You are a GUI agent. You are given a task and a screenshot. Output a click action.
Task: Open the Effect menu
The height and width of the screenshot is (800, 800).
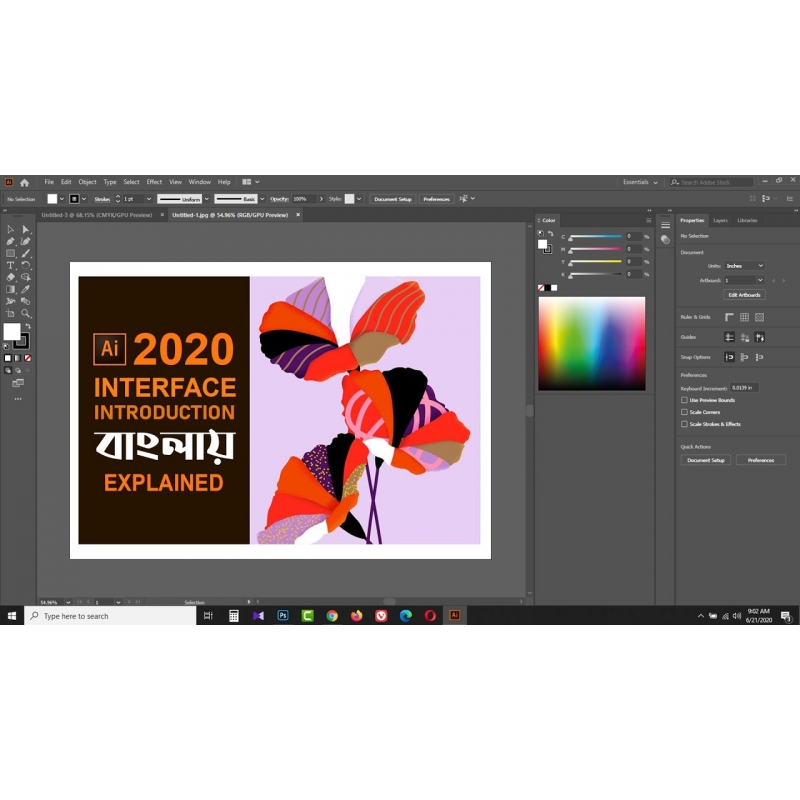click(154, 182)
